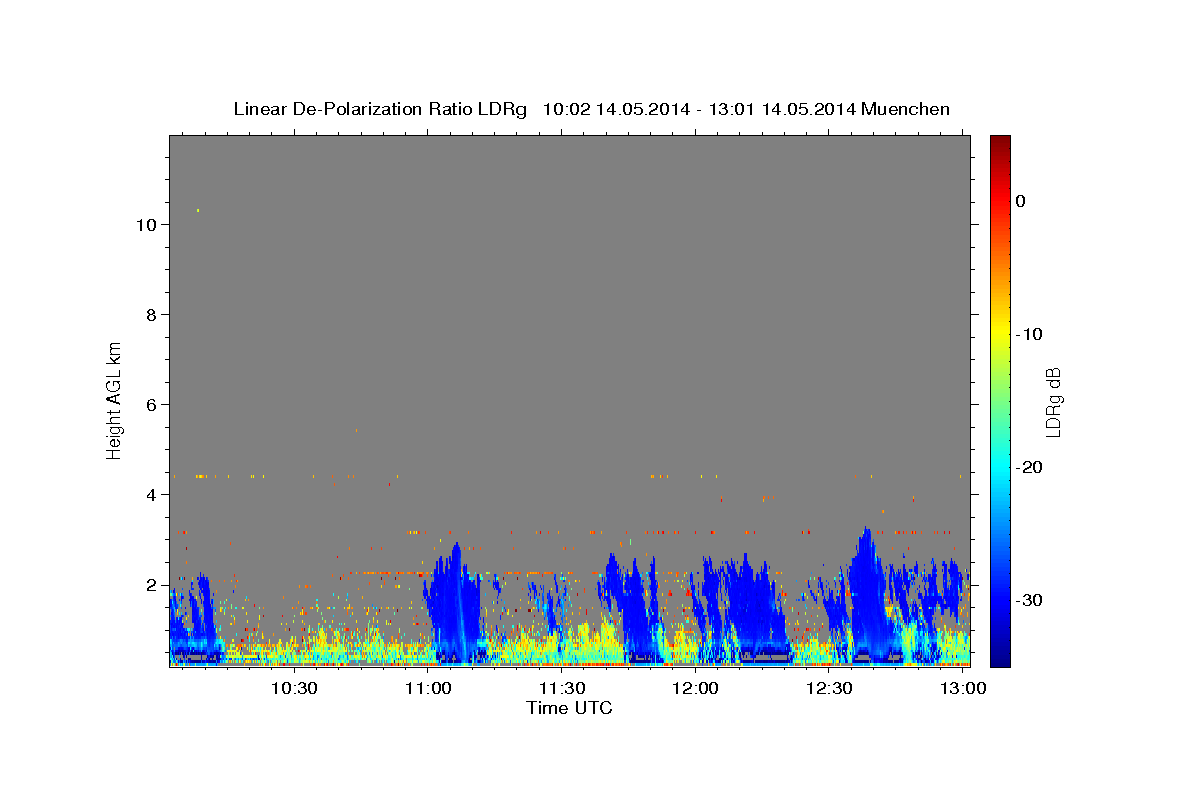Click the colorbar value -30 label

click(1029, 600)
